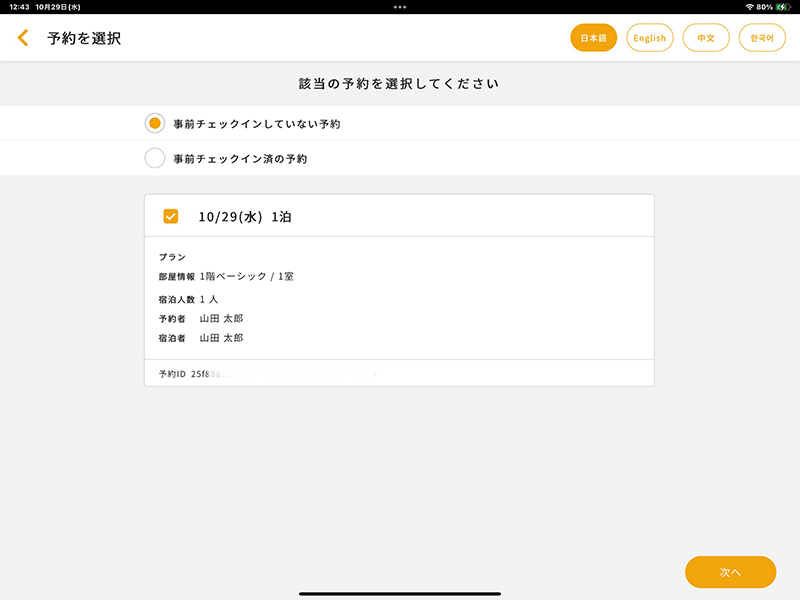
Task: Select 事前チェックイン済の予約 radio option
Action: point(157,157)
